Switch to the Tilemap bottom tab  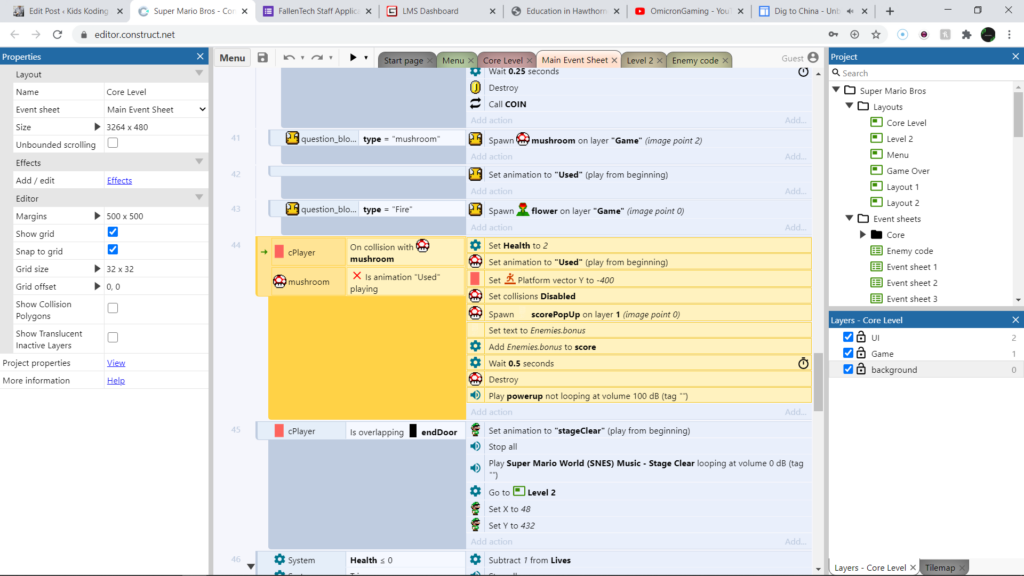940,568
